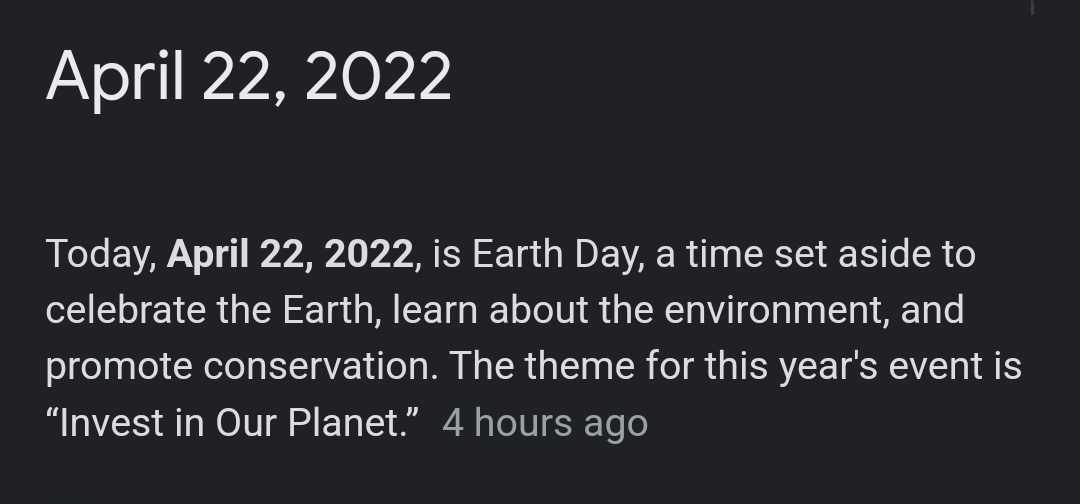Viewport: 1080px width, 504px height.
Task: Click the word "about" in the paragraph
Action: 538,310
